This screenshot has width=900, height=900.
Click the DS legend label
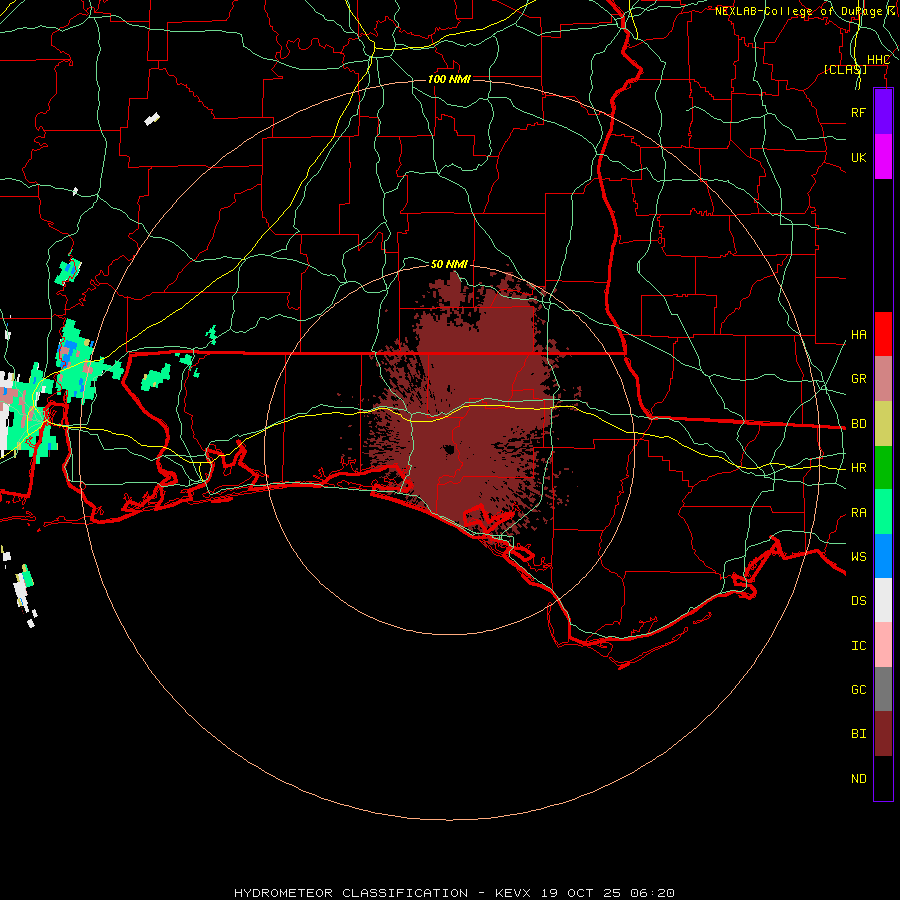coord(858,601)
